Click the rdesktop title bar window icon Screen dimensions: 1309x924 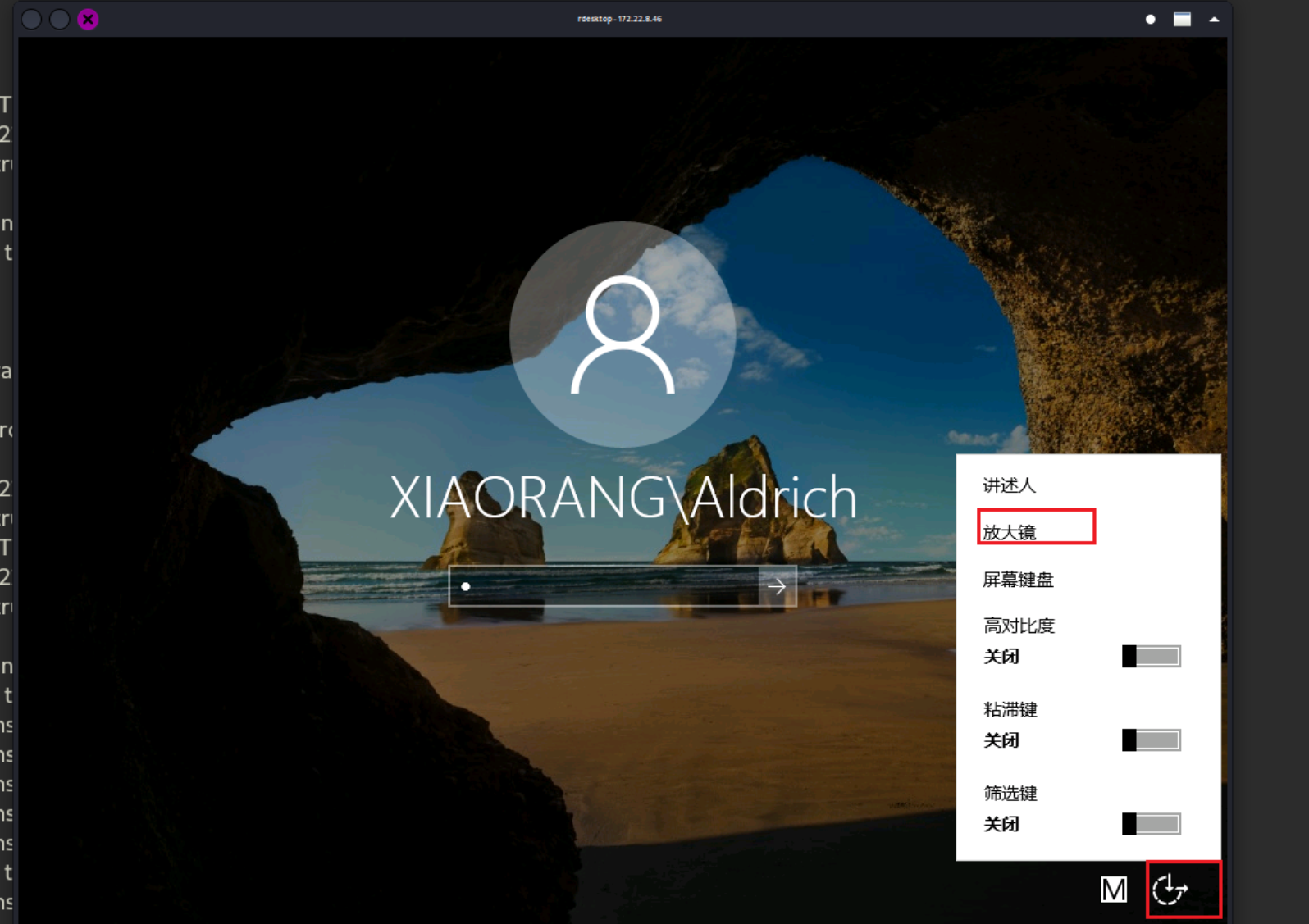[x=1182, y=19]
